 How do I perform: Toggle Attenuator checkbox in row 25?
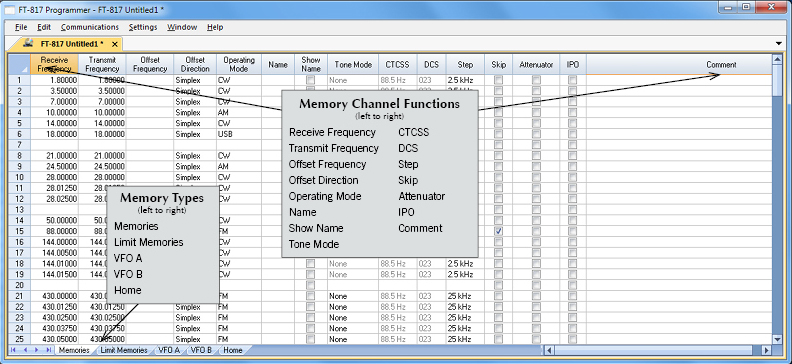click(x=536, y=339)
